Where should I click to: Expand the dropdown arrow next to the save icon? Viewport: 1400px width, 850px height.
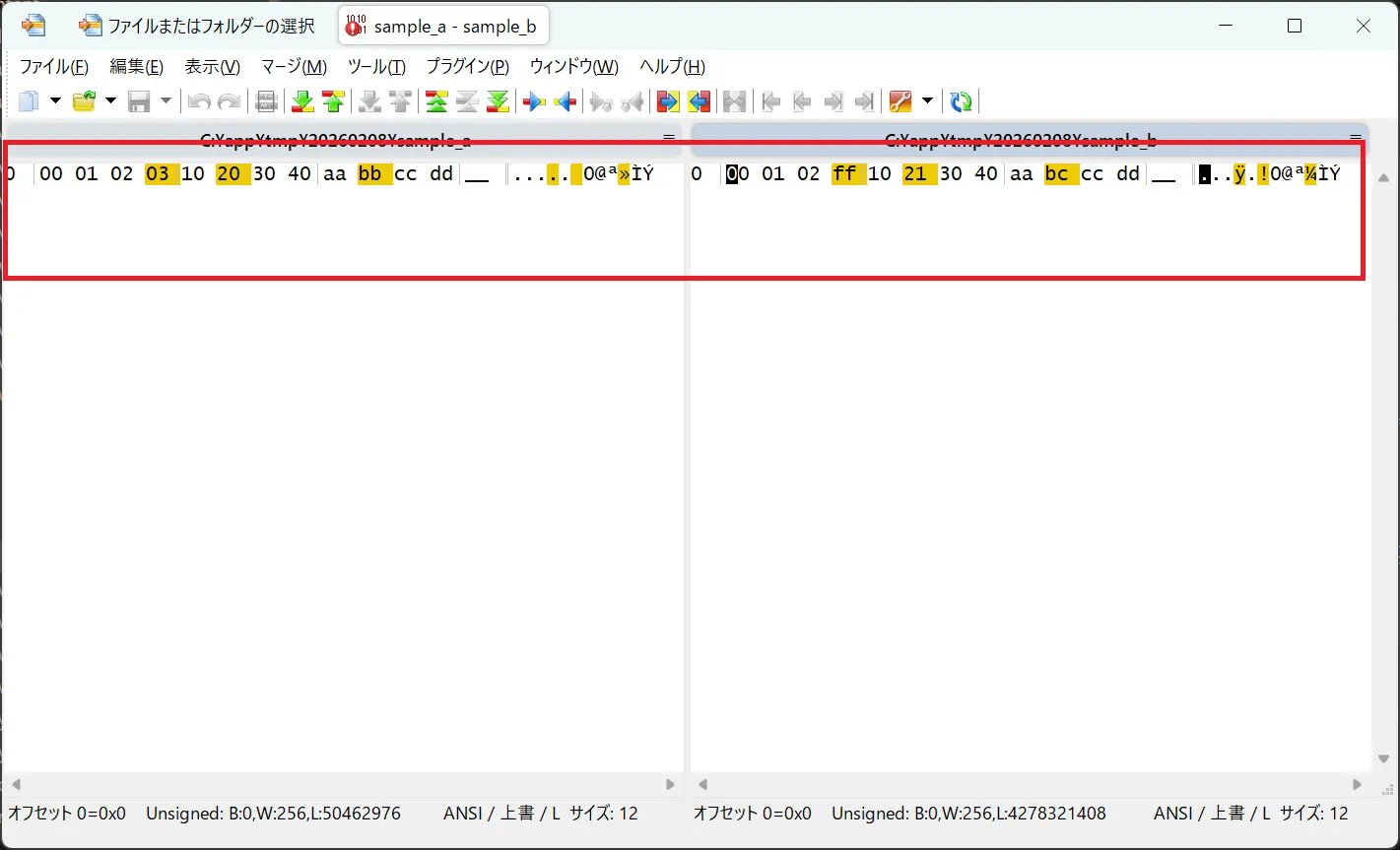pyautogui.click(x=166, y=100)
